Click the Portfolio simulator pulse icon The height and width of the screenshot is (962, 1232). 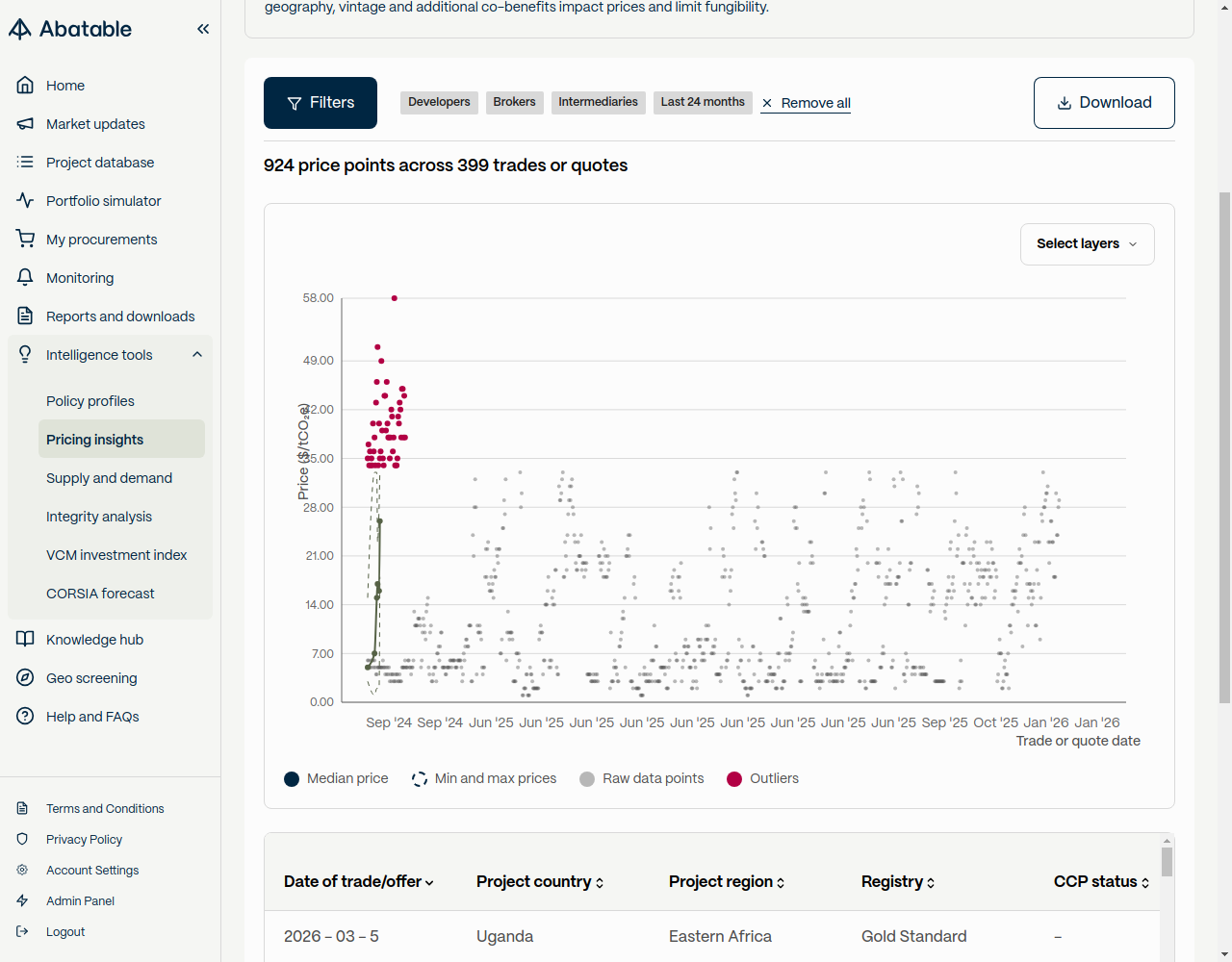click(25, 201)
